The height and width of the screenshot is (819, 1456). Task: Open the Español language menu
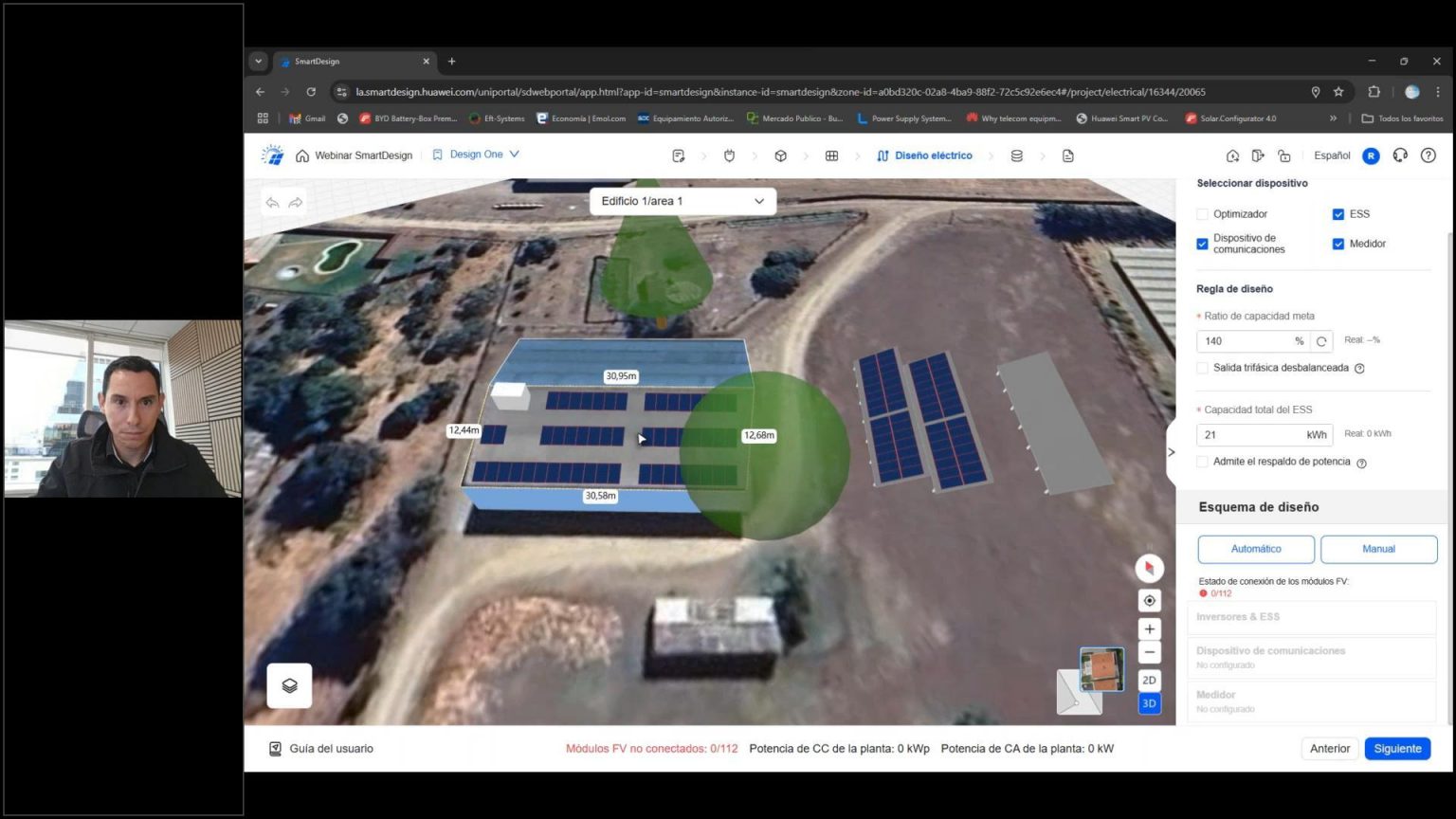coord(1330,155)
